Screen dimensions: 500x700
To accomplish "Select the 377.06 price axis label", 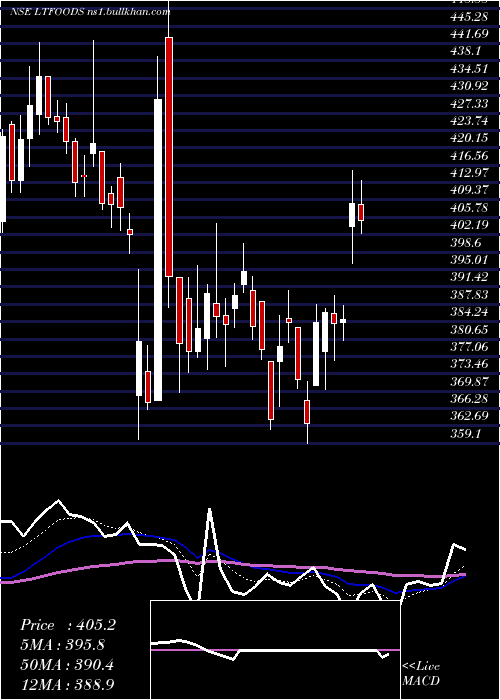I will (x=469, y=346).
